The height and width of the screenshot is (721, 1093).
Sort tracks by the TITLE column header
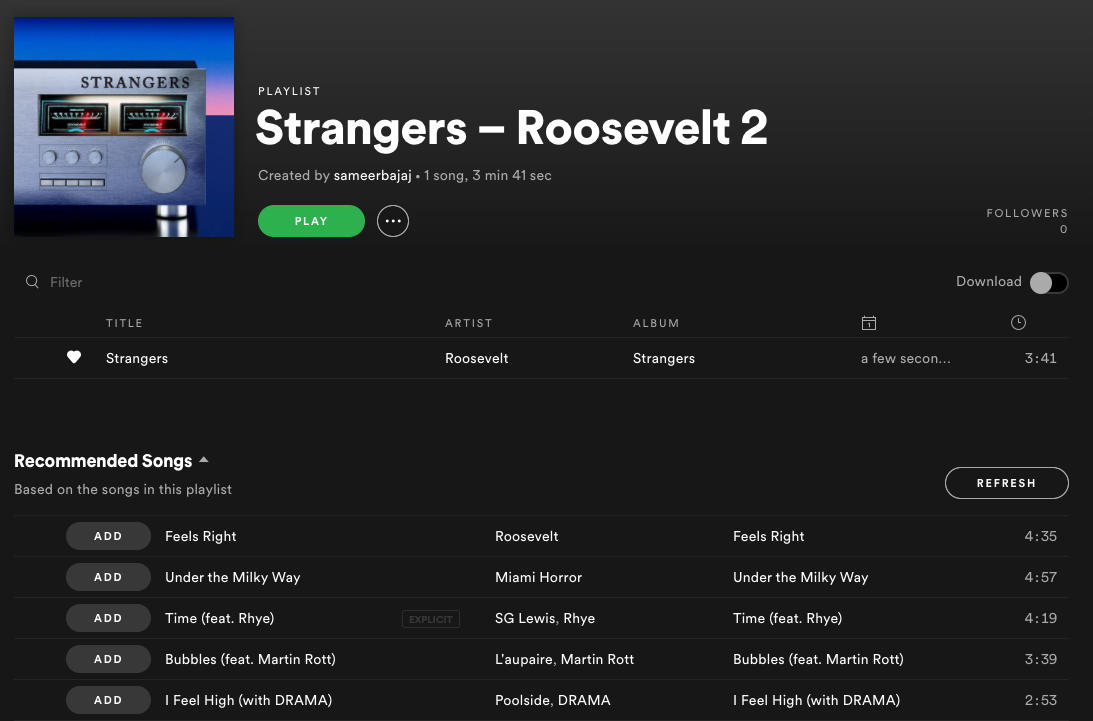point(124,323)
